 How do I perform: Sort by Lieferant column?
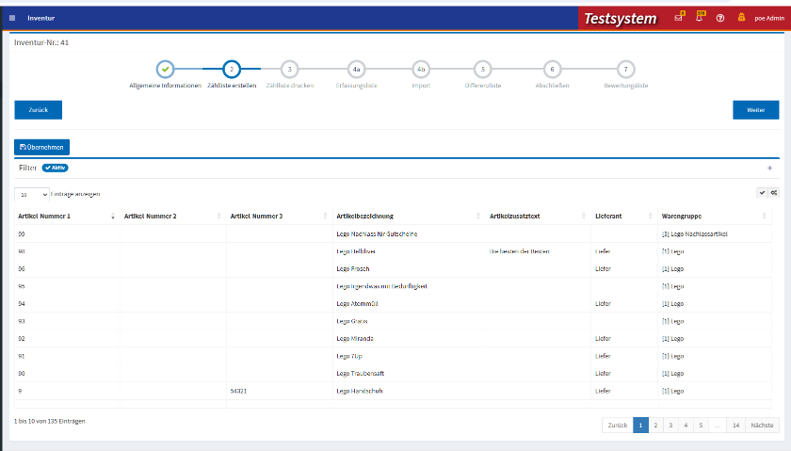click(625, 216)
